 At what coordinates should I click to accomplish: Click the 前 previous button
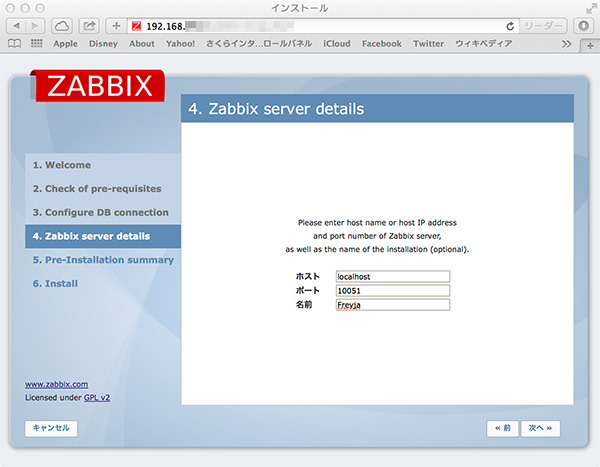coord(502,428)
